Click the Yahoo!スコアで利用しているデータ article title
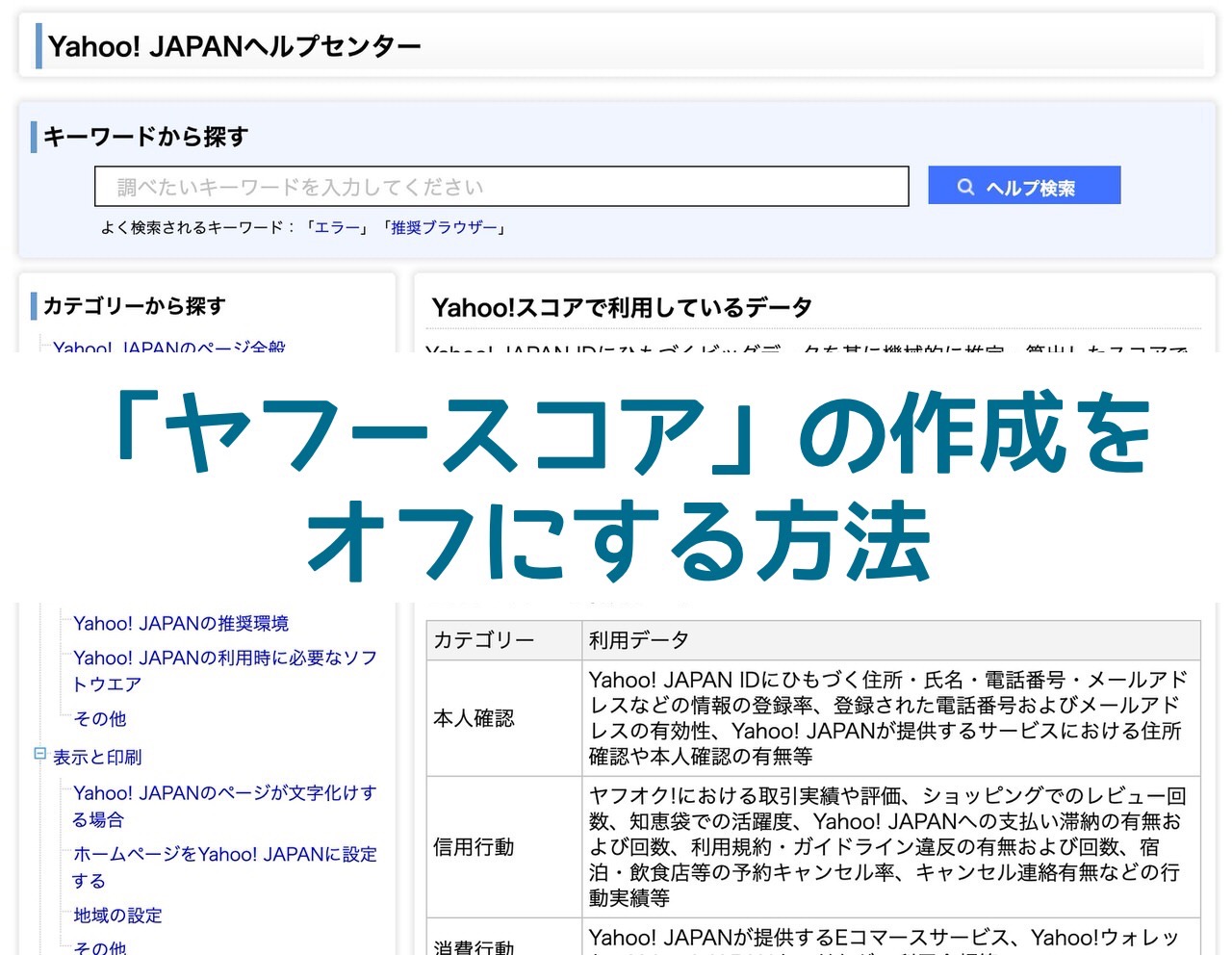The width and height of the screenshot is (1232, 955). pyautogui.click(x=622, y=308)
